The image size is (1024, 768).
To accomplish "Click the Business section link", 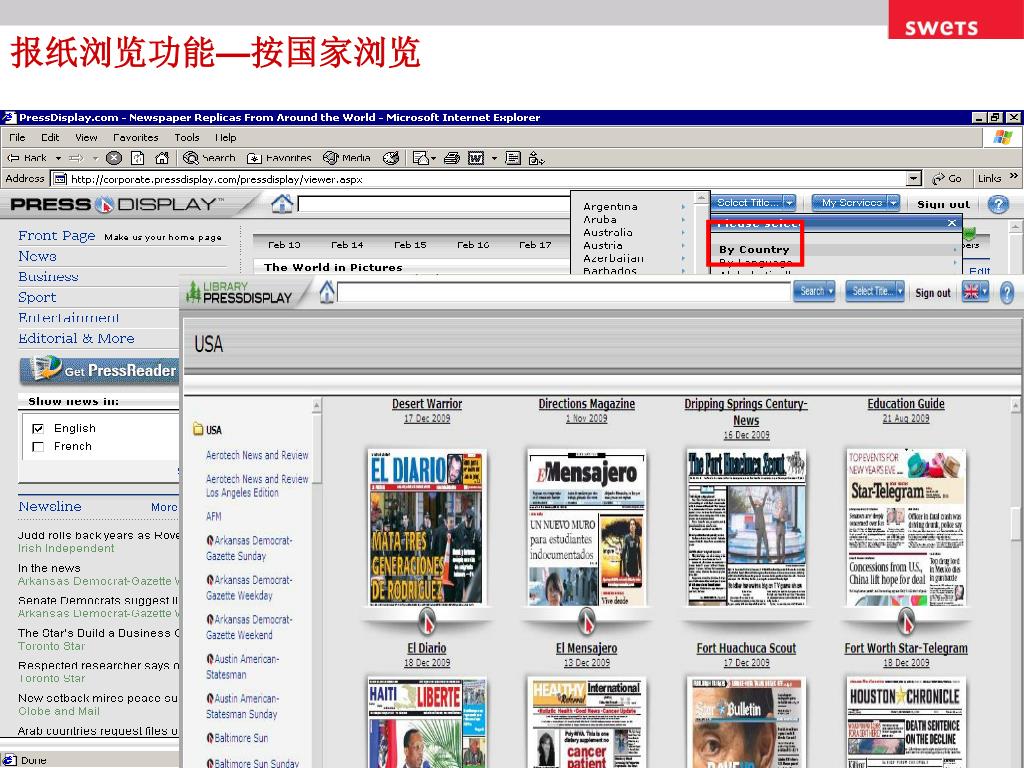I will pyautogui.click(x=48, y=276).
